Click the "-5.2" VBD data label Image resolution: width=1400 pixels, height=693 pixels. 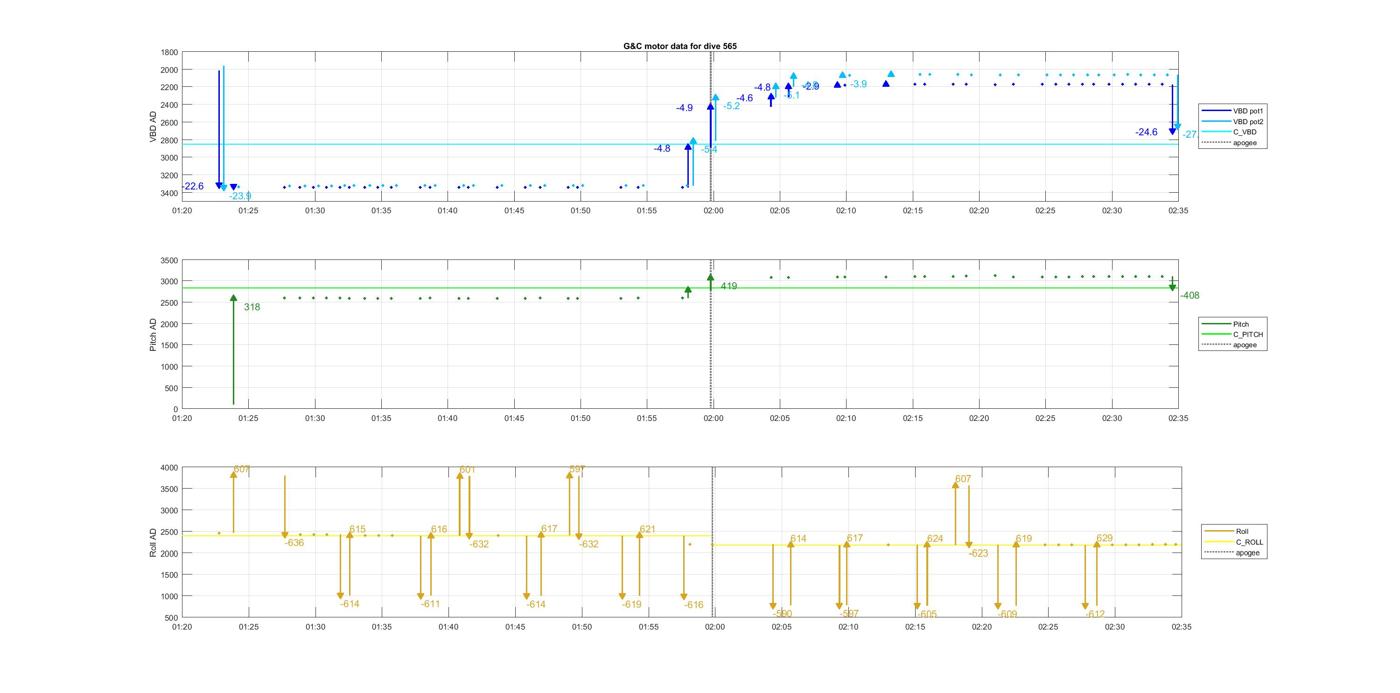[x=731, y=106]
